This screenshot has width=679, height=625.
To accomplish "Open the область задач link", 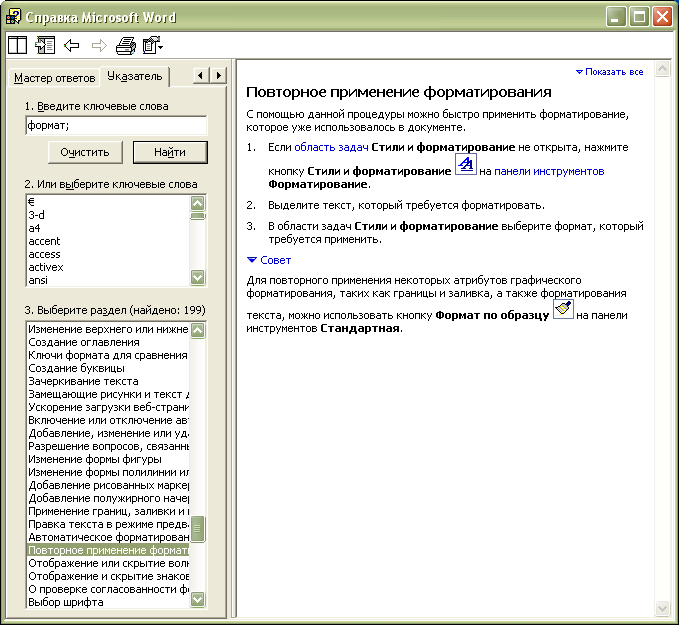I will [x=331, y=147].
